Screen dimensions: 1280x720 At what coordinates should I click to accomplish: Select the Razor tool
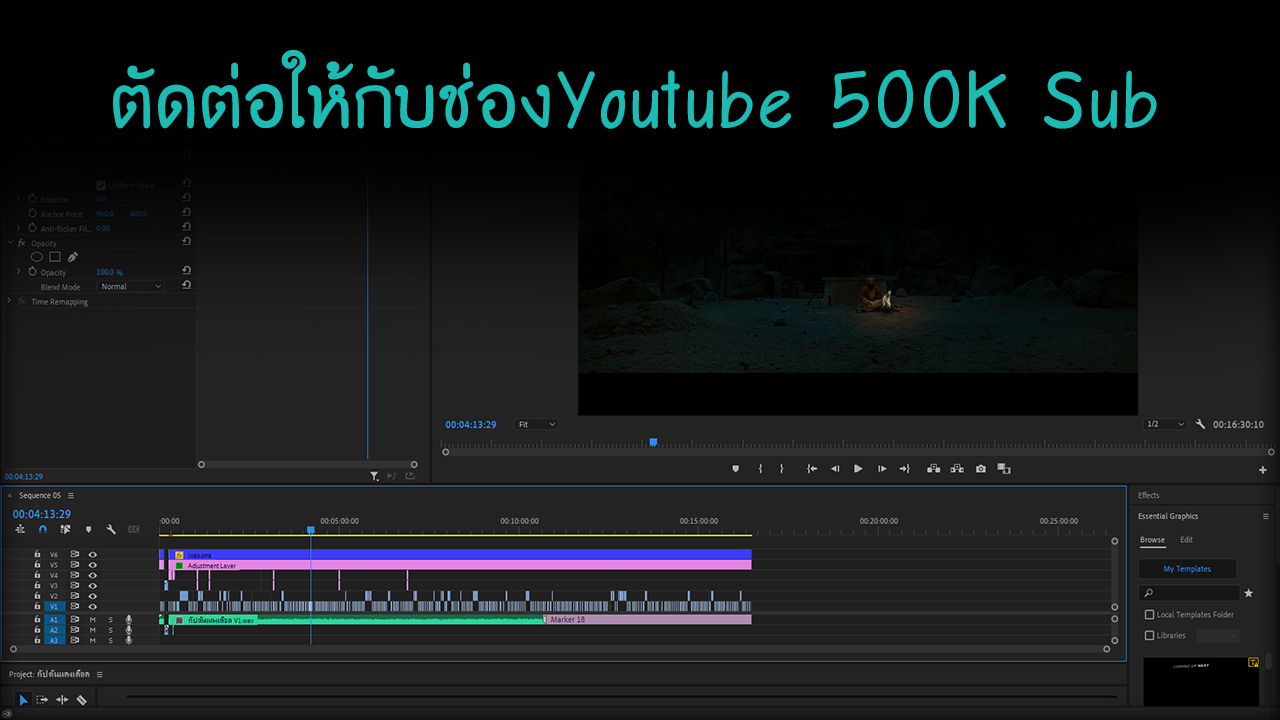pyautogui.click(x=81, y=700)
